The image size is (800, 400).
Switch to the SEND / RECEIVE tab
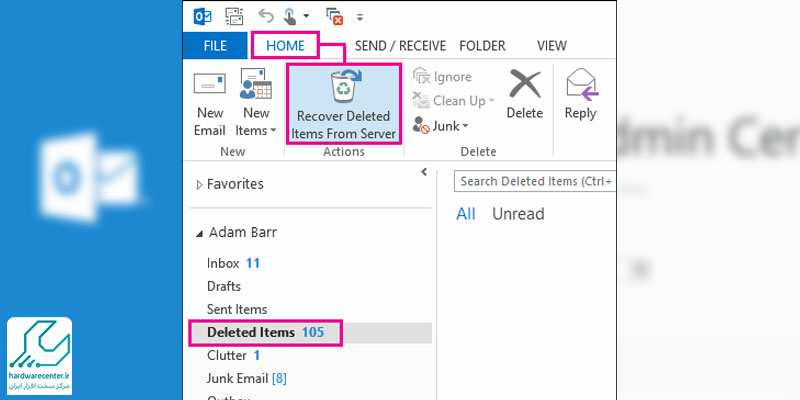pos(401,46)
